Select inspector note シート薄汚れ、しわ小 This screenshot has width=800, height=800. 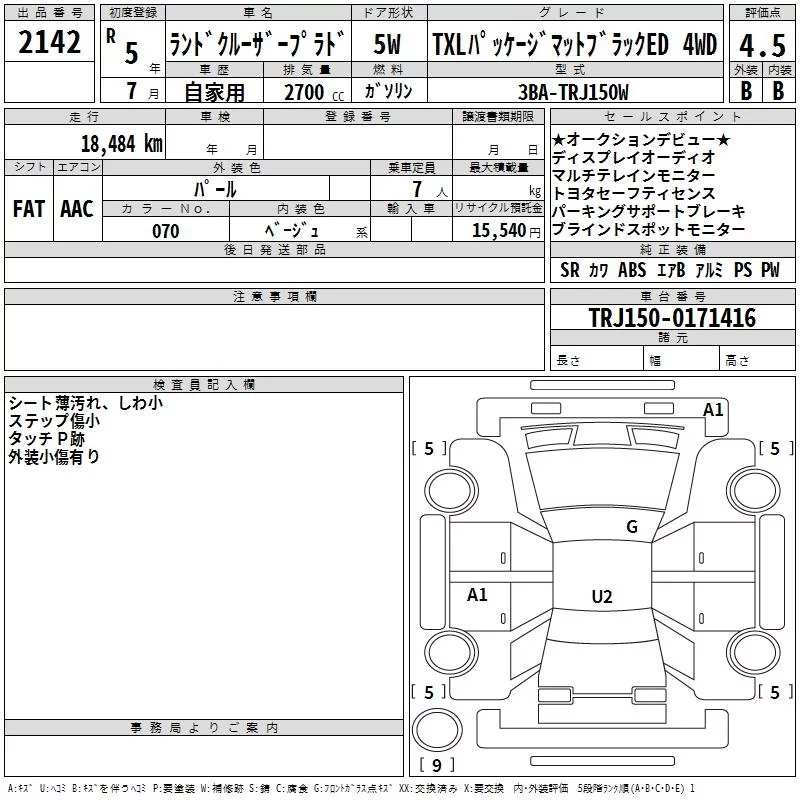tap(85, 403)
